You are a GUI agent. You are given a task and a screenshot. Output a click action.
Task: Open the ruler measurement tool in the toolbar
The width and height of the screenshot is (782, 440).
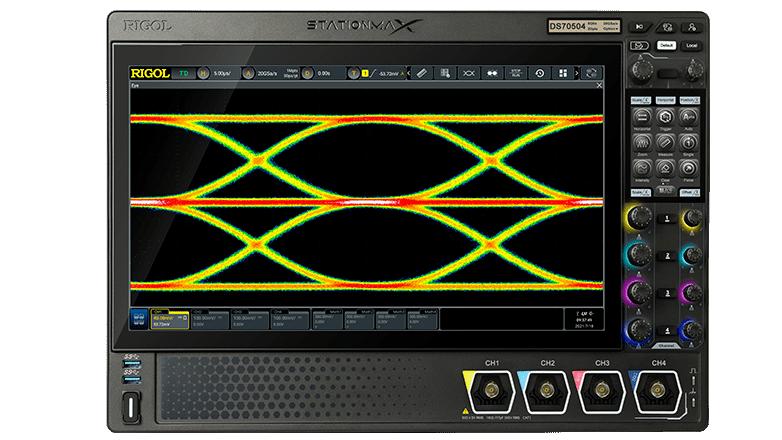point(422,73)
